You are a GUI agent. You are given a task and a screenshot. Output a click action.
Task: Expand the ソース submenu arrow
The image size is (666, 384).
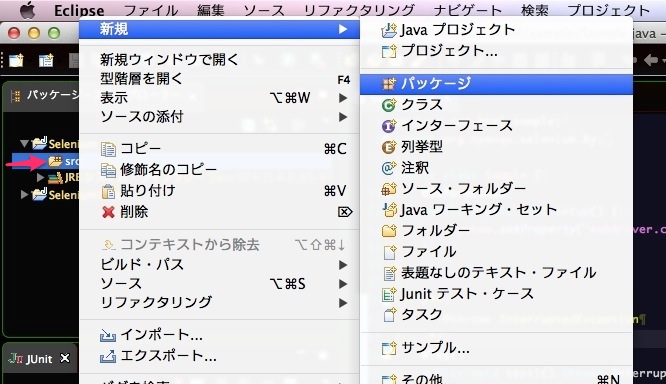coord(343,284)
